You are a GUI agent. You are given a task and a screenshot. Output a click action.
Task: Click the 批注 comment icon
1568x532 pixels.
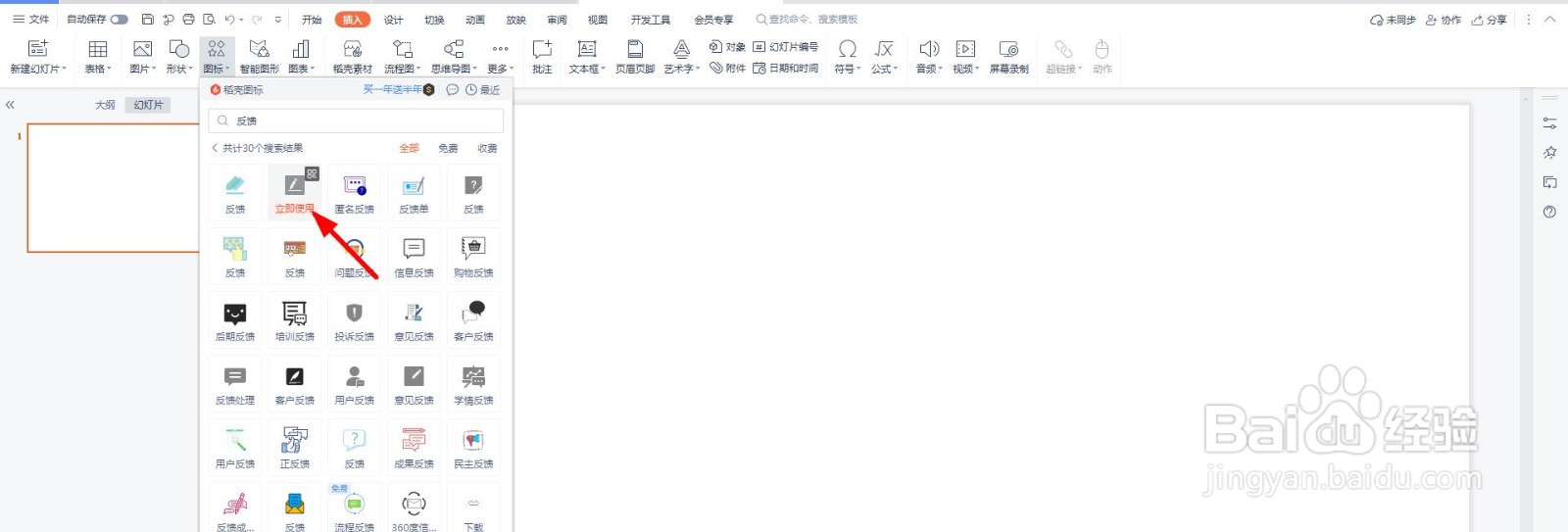542,57
